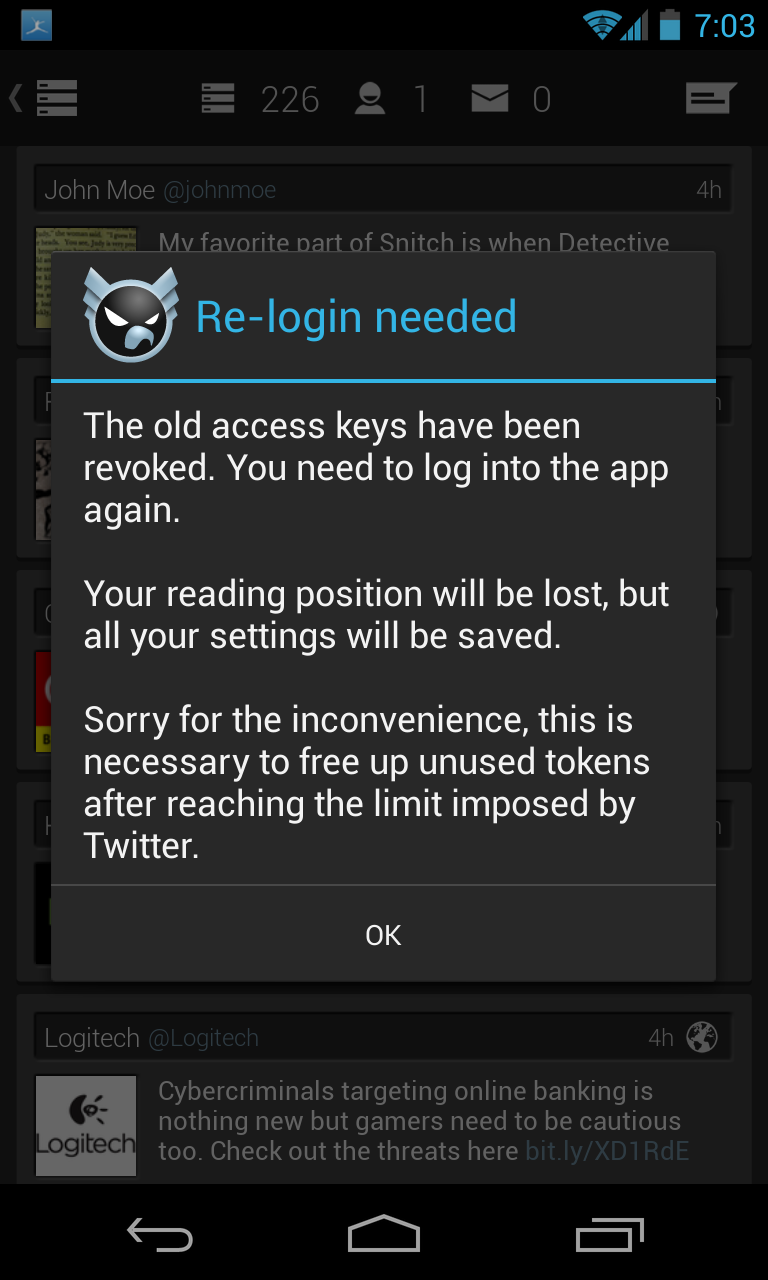Tap the Logitech profile avatar

coord(86,1125)
